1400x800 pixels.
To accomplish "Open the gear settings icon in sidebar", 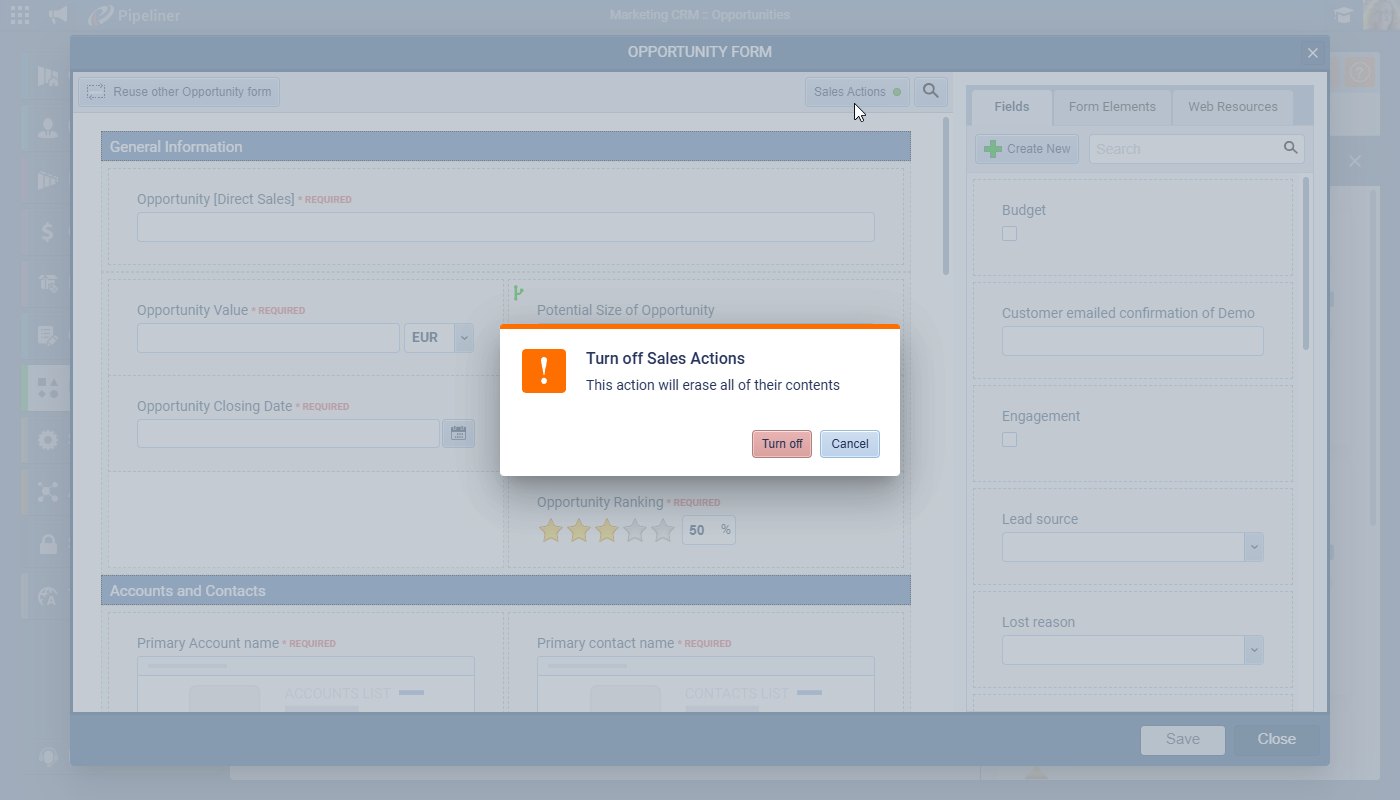I will click(47, 440).
